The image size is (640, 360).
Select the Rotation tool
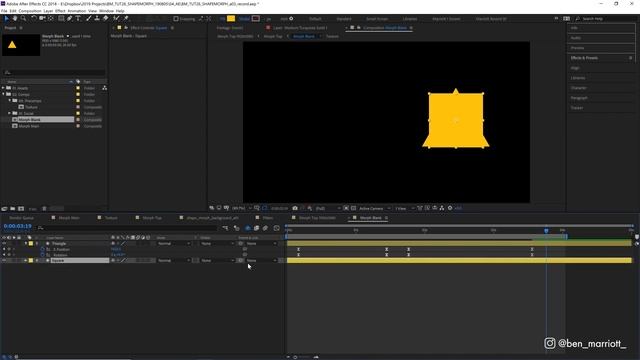point(34,18)
